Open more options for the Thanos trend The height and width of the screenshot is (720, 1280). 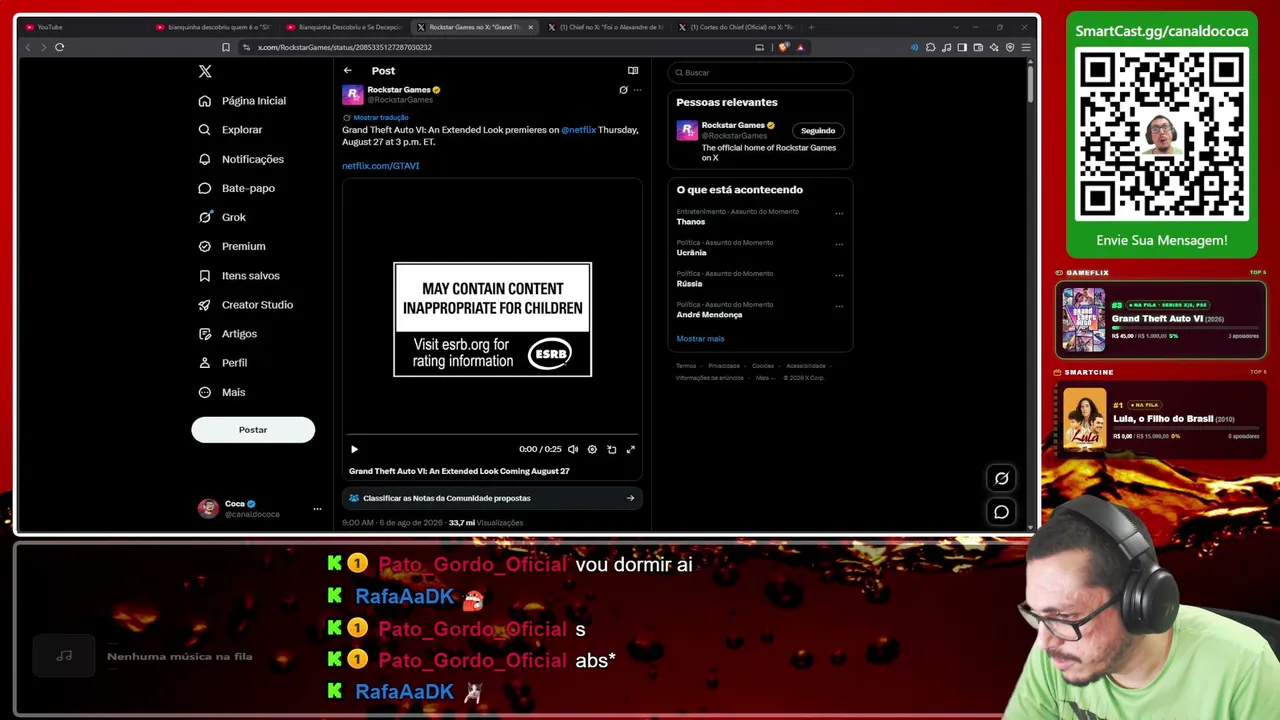(839, 213)
